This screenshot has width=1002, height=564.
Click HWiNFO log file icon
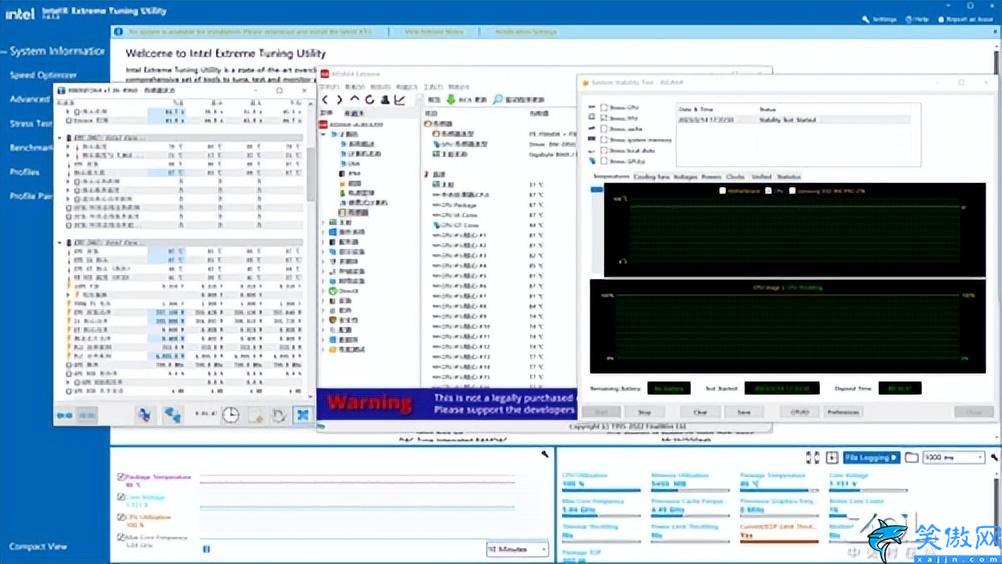pyautogui.click(x=256, y=416)
